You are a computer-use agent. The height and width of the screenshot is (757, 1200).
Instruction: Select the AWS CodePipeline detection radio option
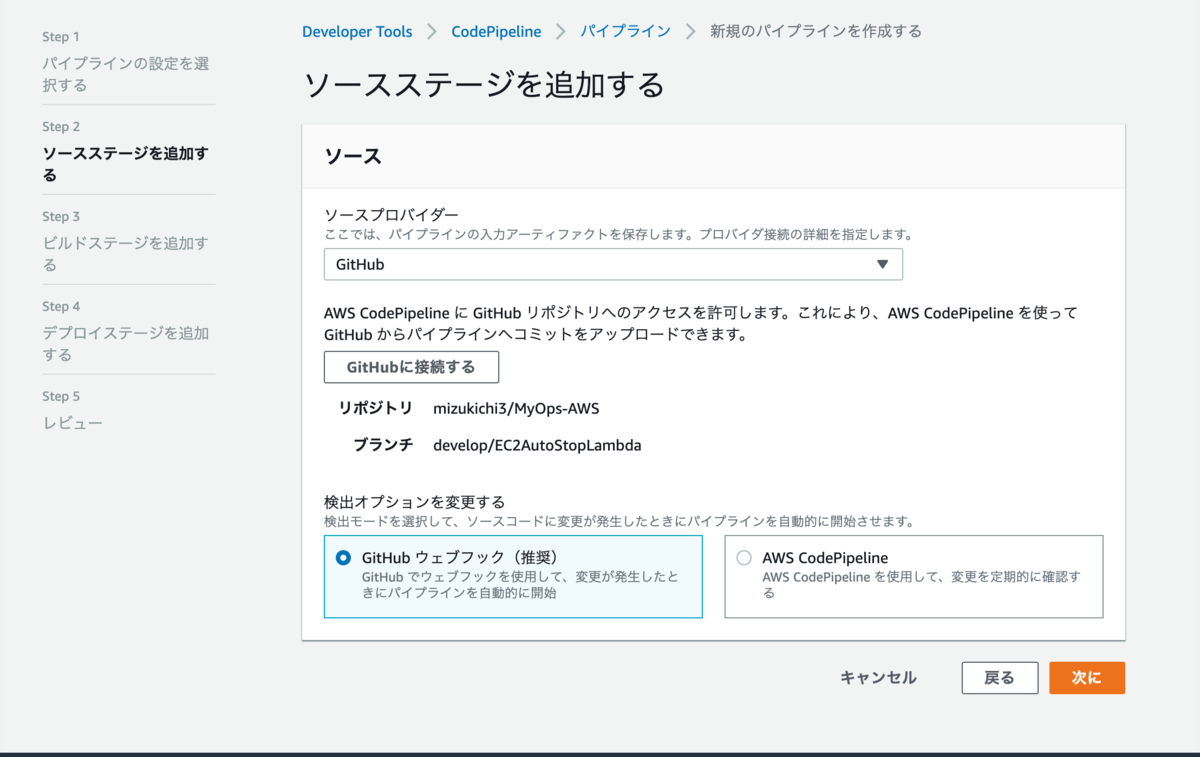744,558
